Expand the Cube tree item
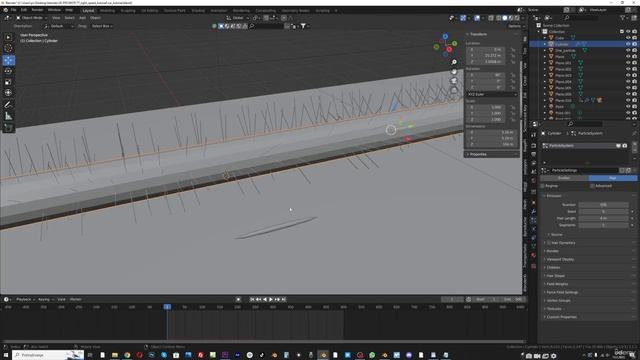 pyautogui.click(x=544, y=38)
